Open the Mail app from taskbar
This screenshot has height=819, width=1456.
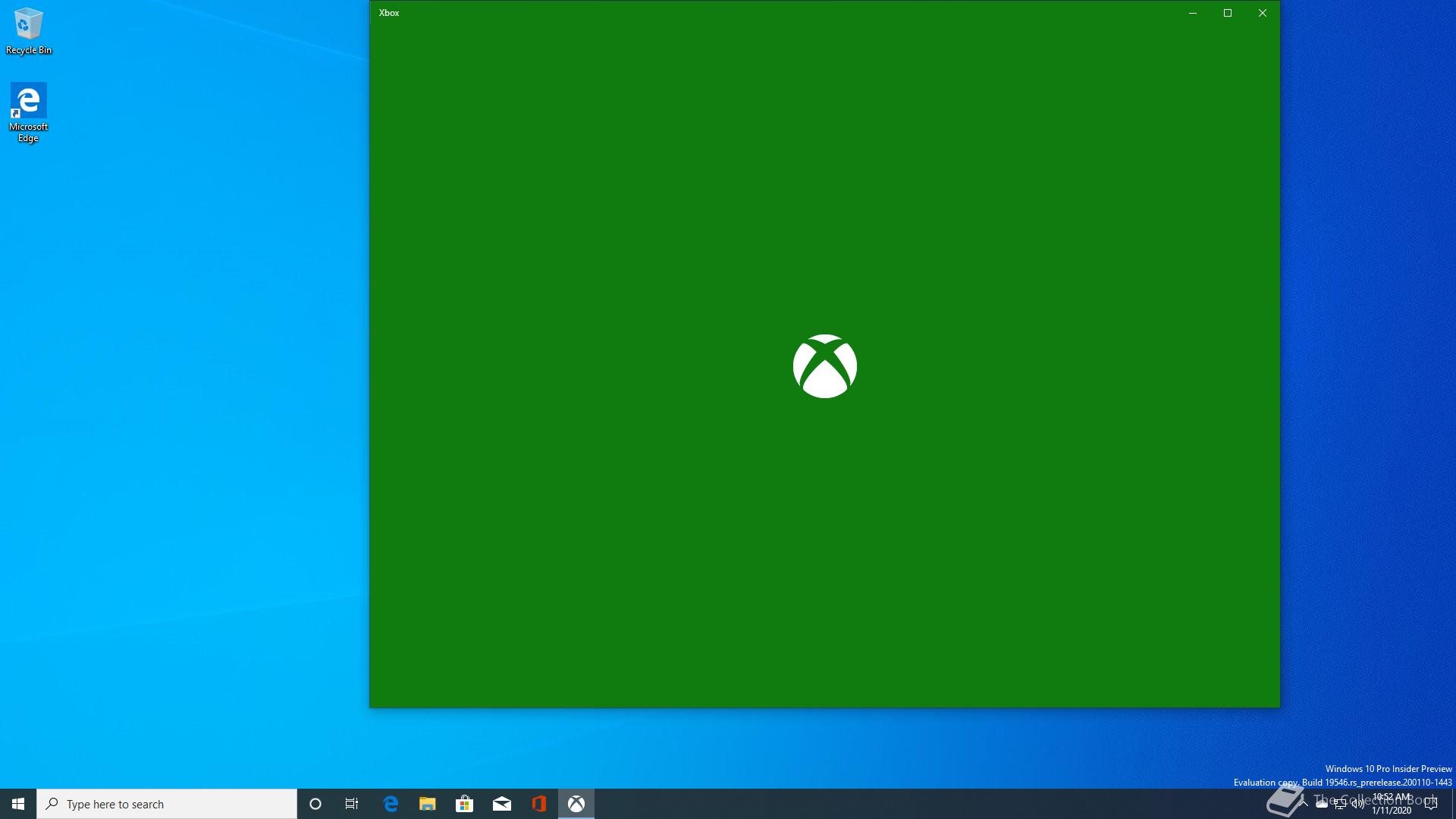[x=502, y=804]
